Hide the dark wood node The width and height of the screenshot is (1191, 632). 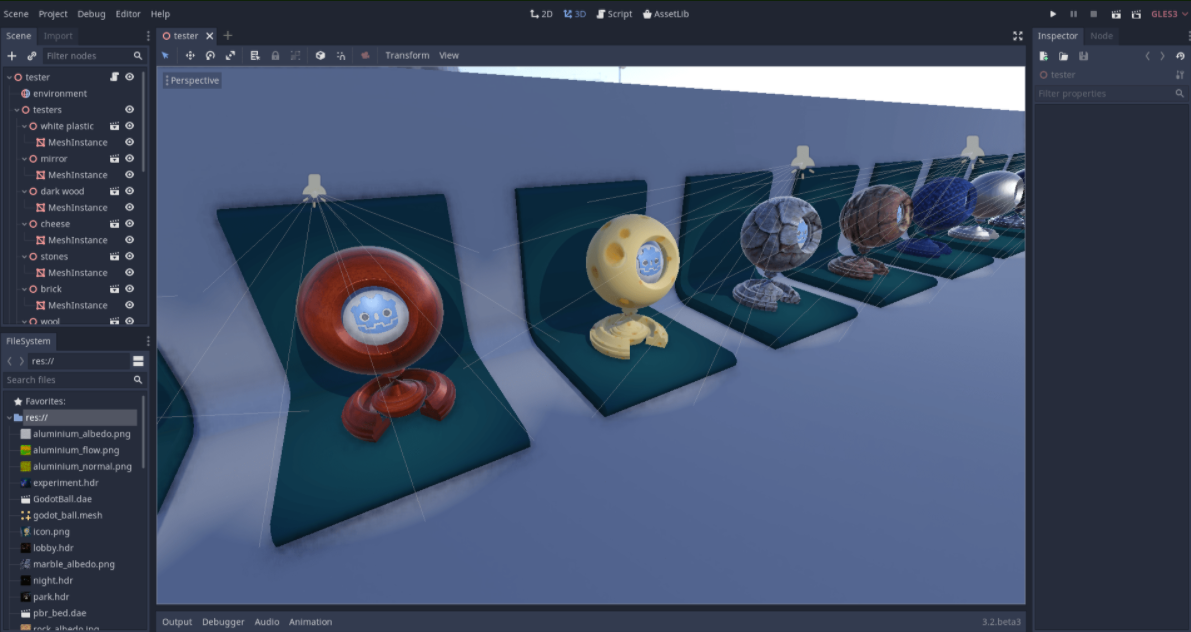click(130, 191)
